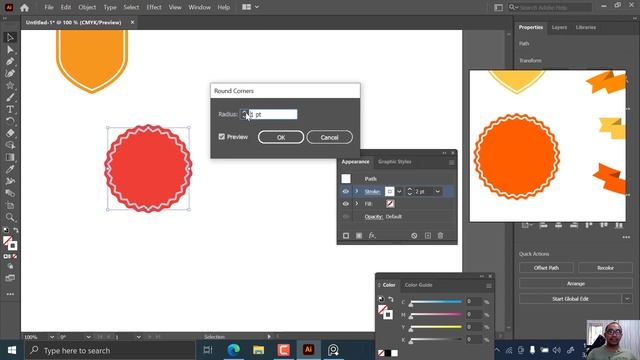Expand the Fill row chevron

357,204
